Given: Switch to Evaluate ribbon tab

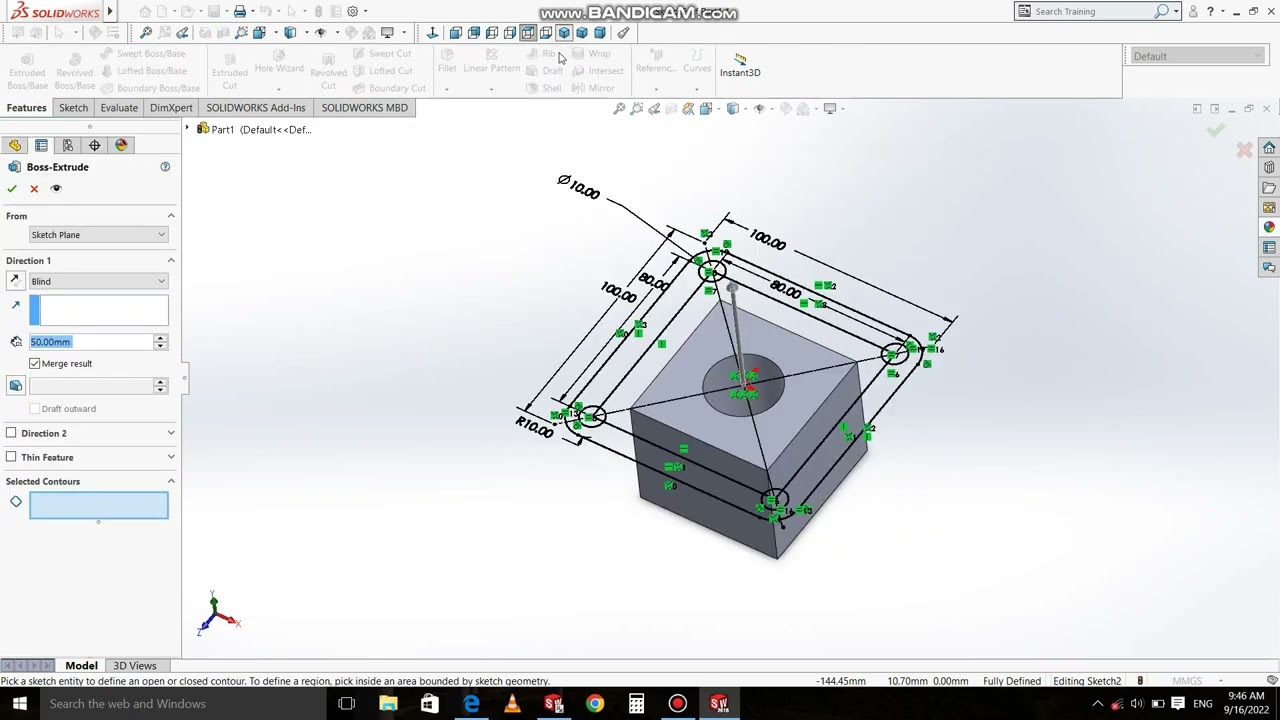Looking at the screenshot, I should tap(118, 108).
